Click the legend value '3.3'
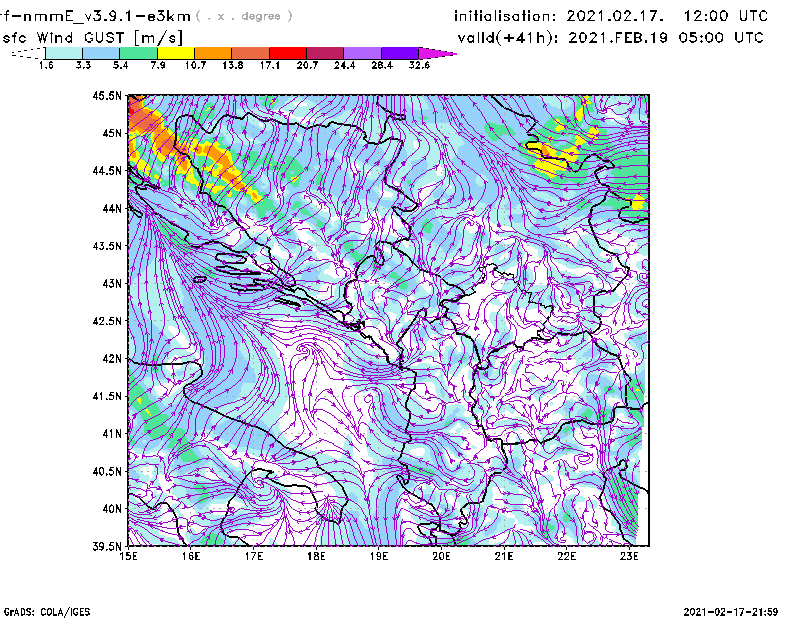This screenshot has height=618, width=800. click(83, 65)
